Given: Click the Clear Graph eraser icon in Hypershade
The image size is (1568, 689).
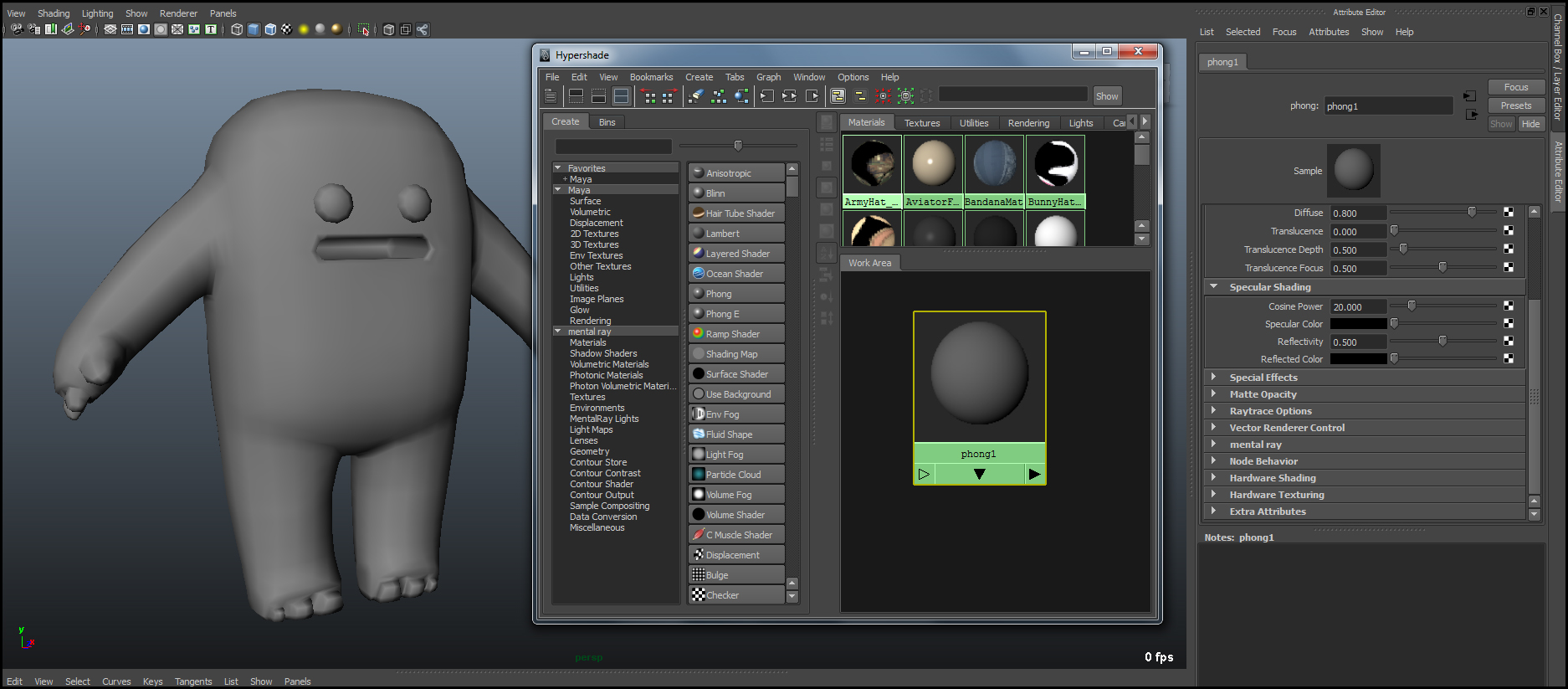Looking at the screenshot, I should 695,96.
